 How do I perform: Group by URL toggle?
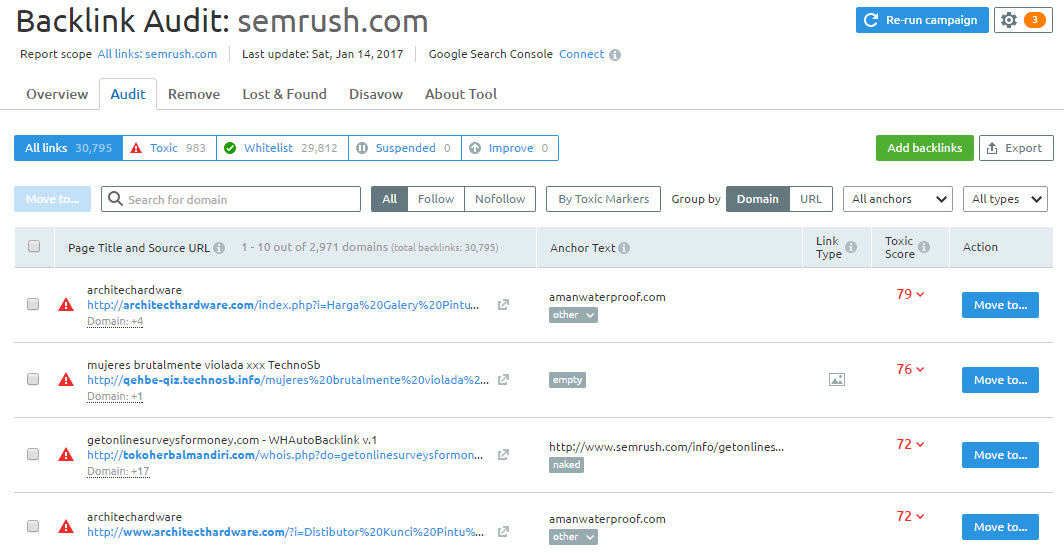coord(811,199)
